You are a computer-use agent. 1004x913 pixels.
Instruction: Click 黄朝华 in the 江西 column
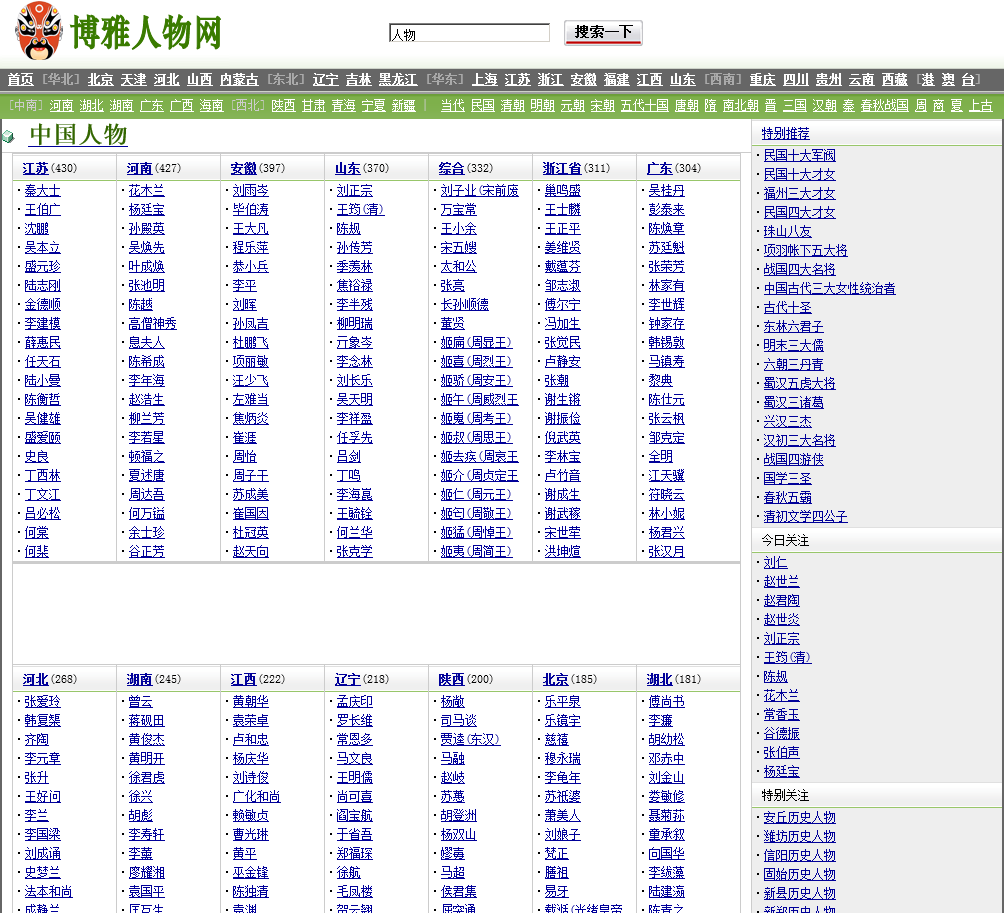[x=250, y=702]
